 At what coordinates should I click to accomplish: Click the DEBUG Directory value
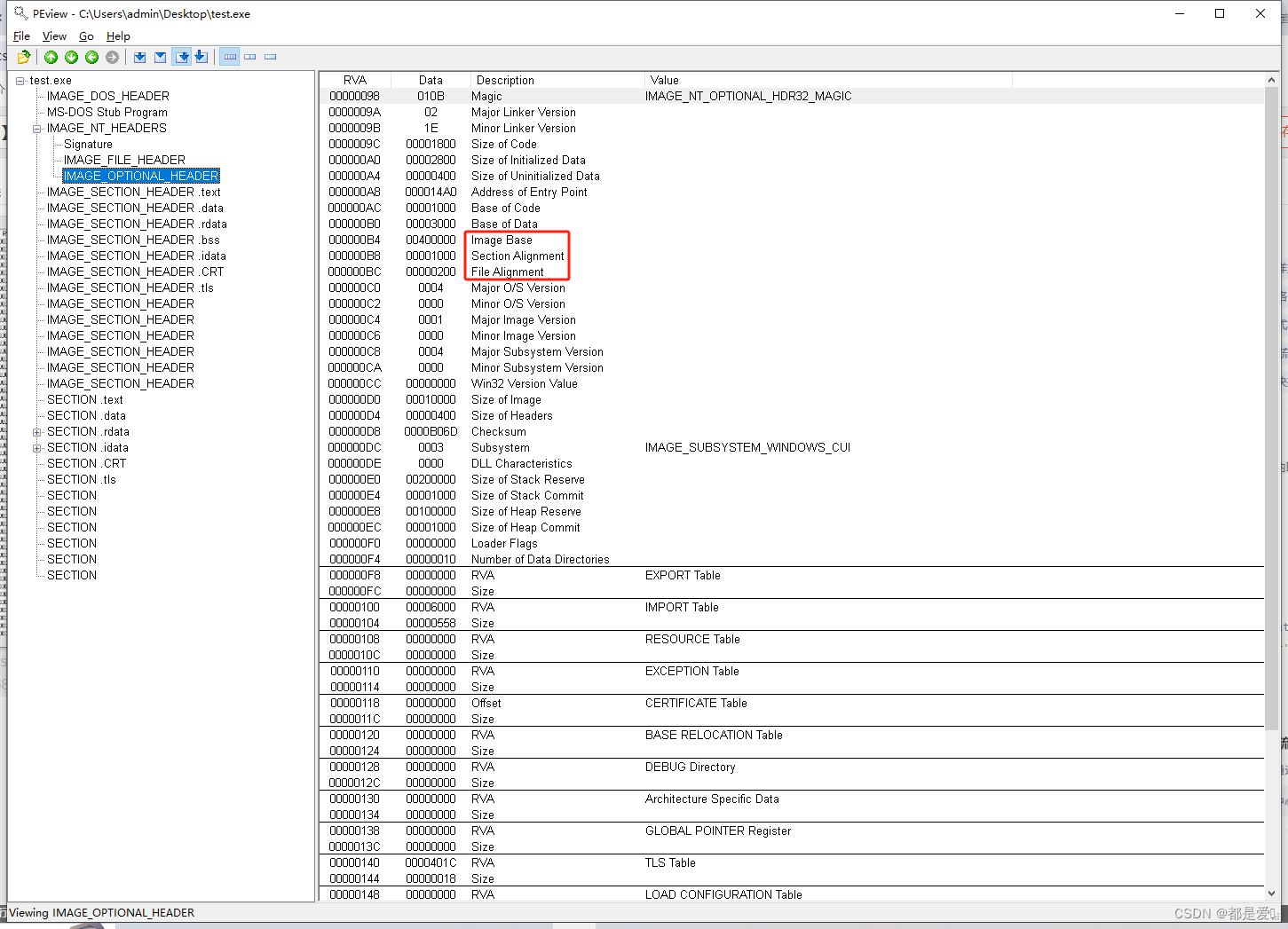[x=690, y=767]
